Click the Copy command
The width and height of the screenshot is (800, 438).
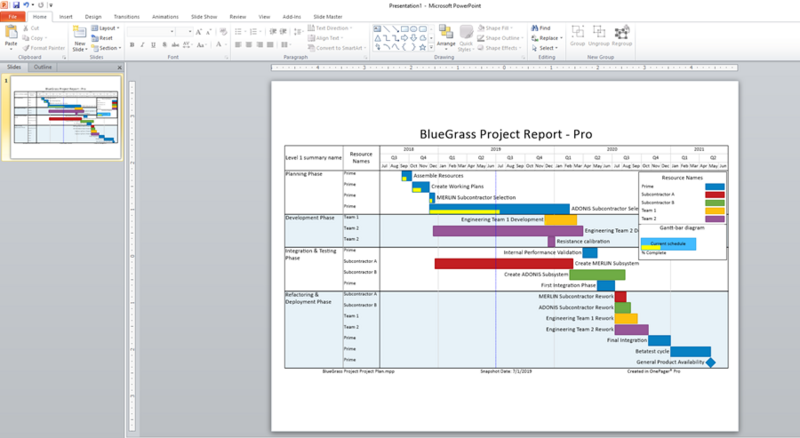point(35,38)
